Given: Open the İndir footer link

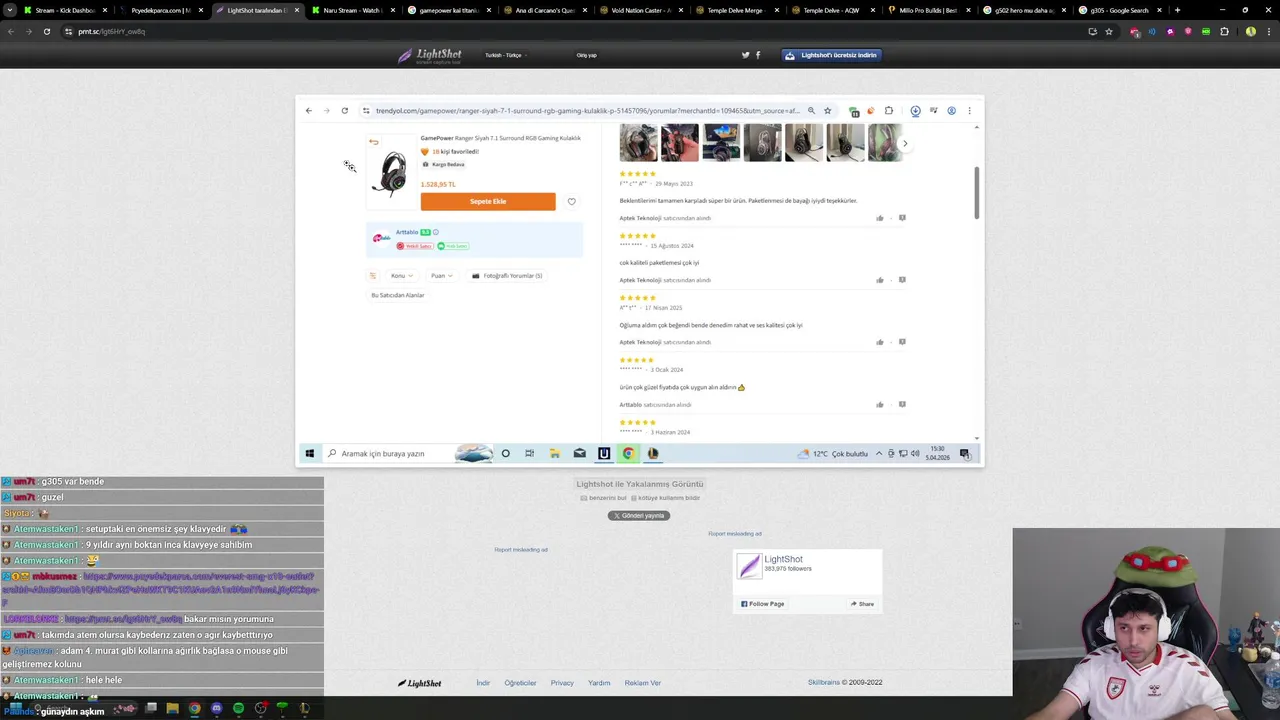Looking at the screenshot, I should click(483, 683).
